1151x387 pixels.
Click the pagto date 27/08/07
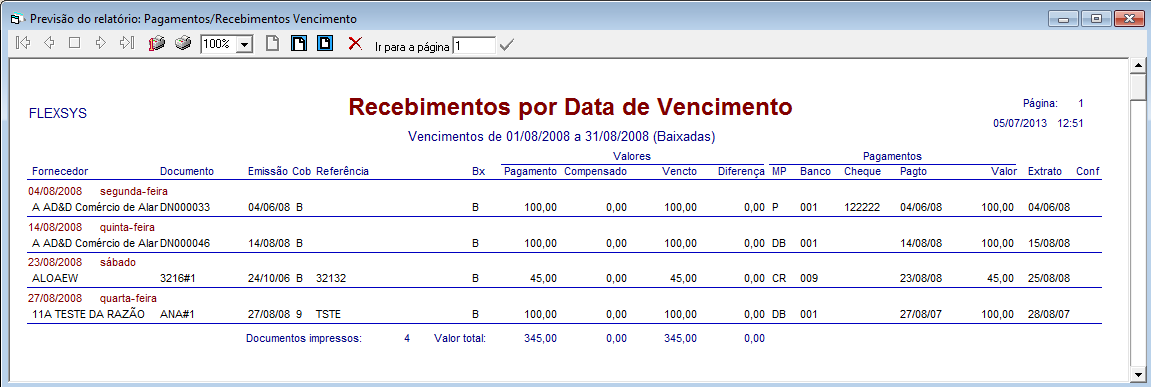[921, 314]
